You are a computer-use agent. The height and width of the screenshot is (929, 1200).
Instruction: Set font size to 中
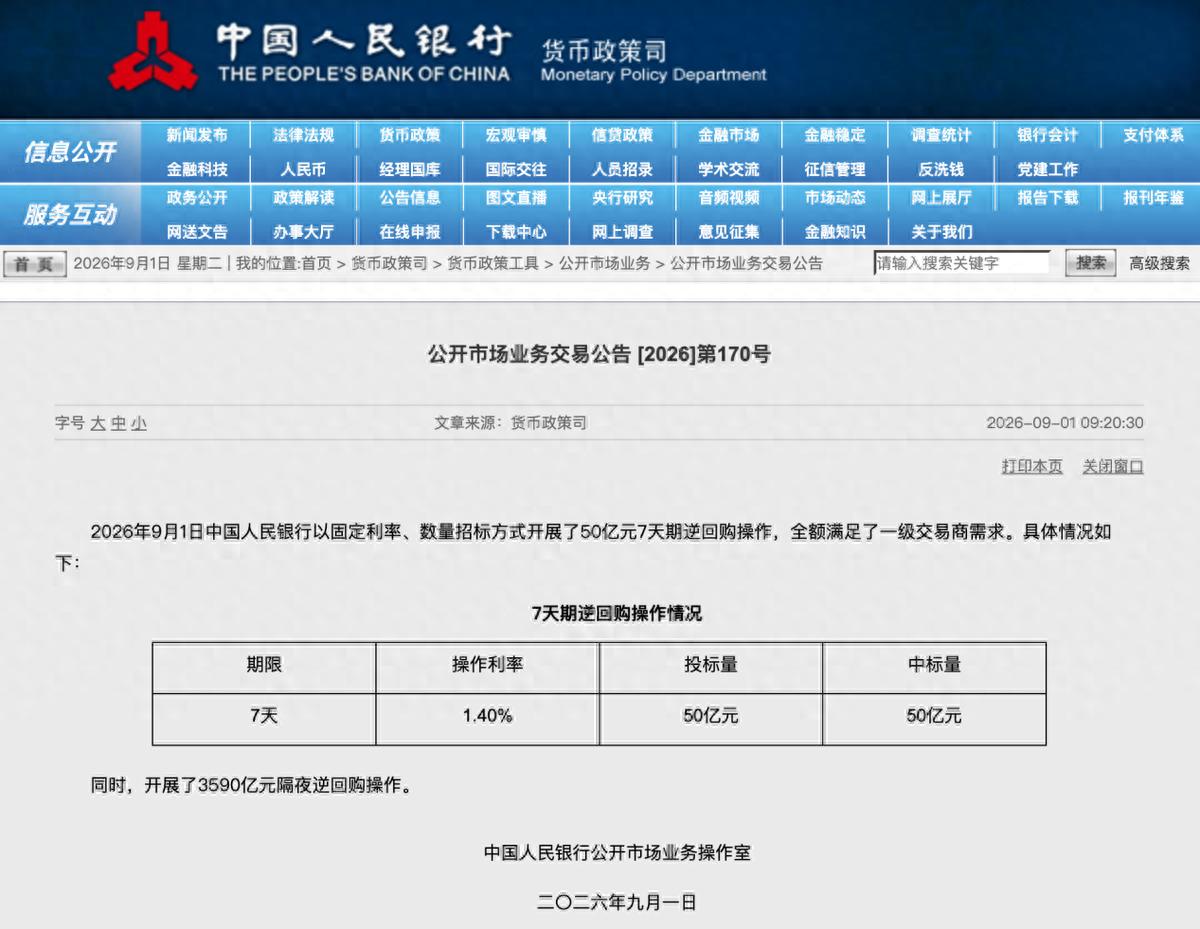click(x=118, y=423)
